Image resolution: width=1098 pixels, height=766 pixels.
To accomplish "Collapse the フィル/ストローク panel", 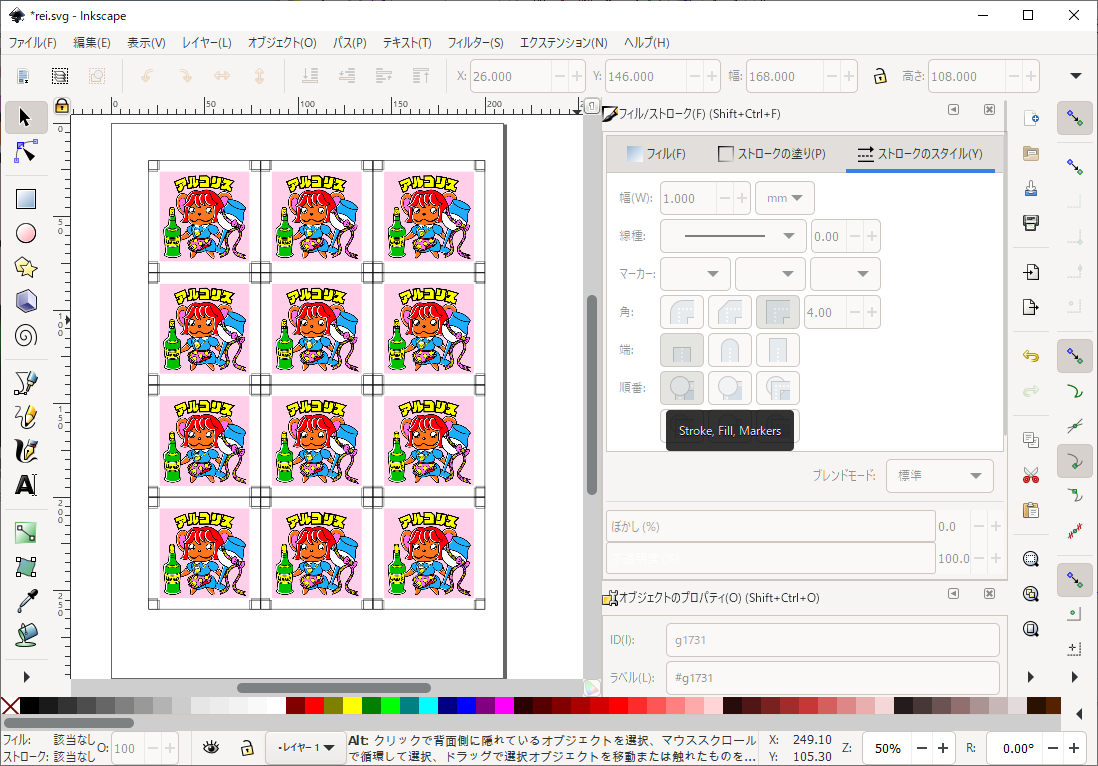I will point(953,109).
